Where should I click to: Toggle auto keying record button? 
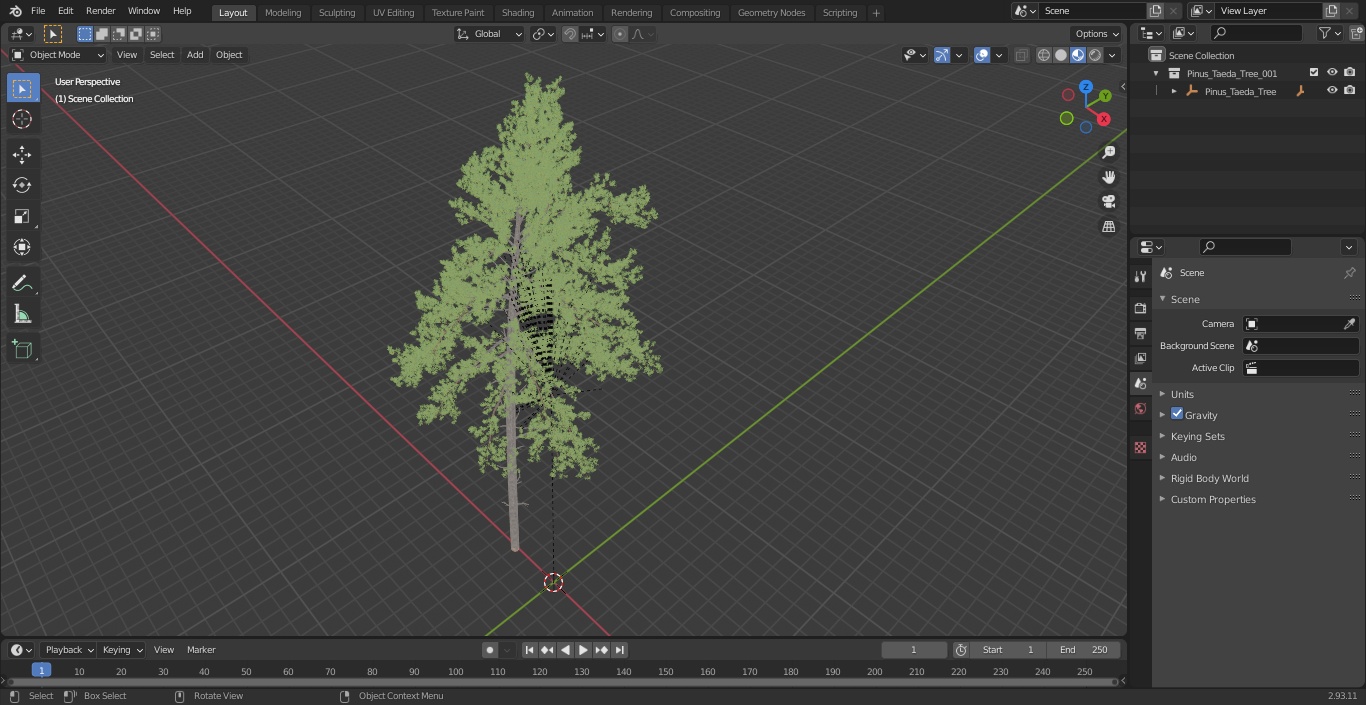490,650
